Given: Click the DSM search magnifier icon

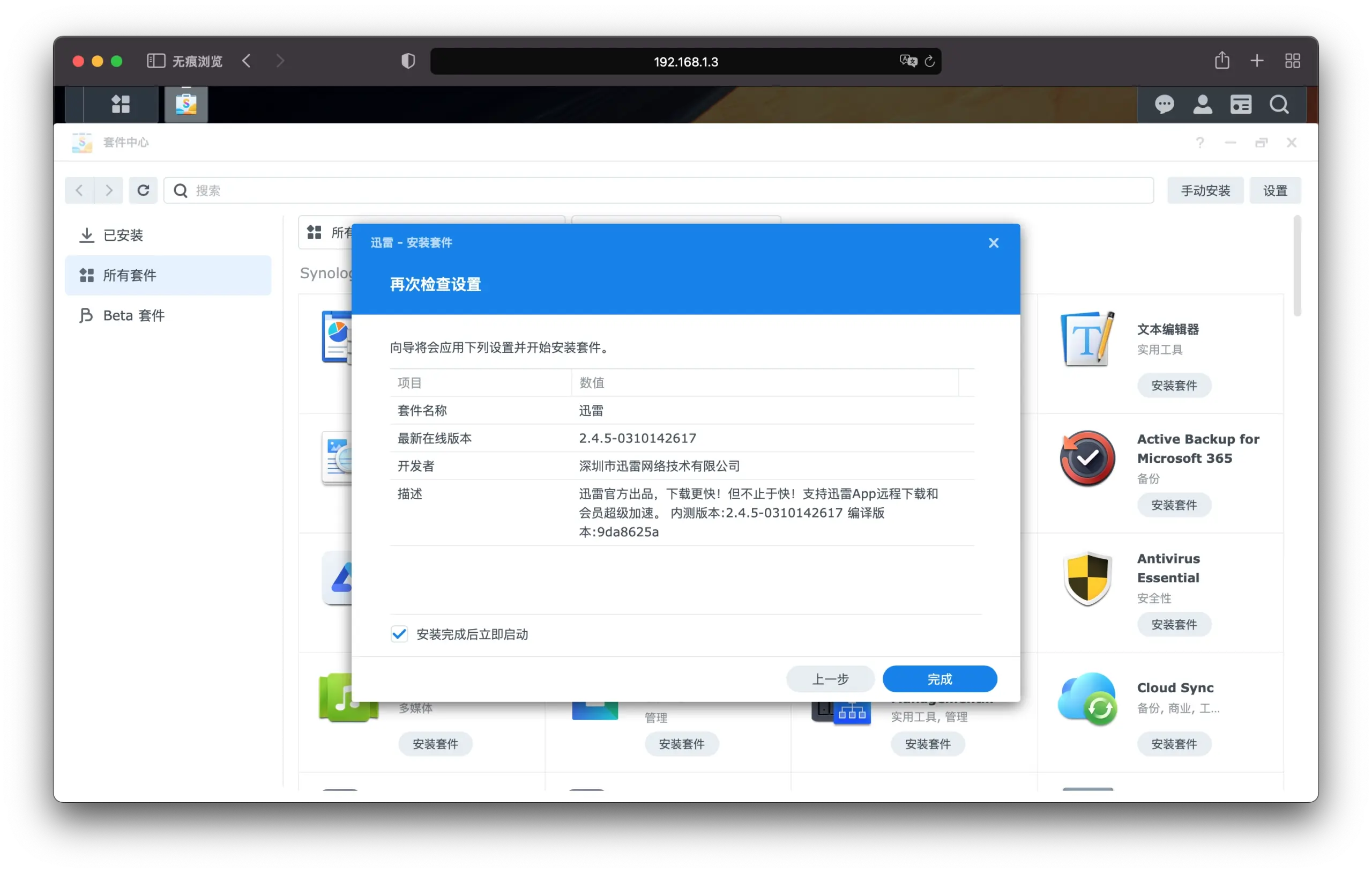Looking at the screenshot, I should tap(1279, 105).
